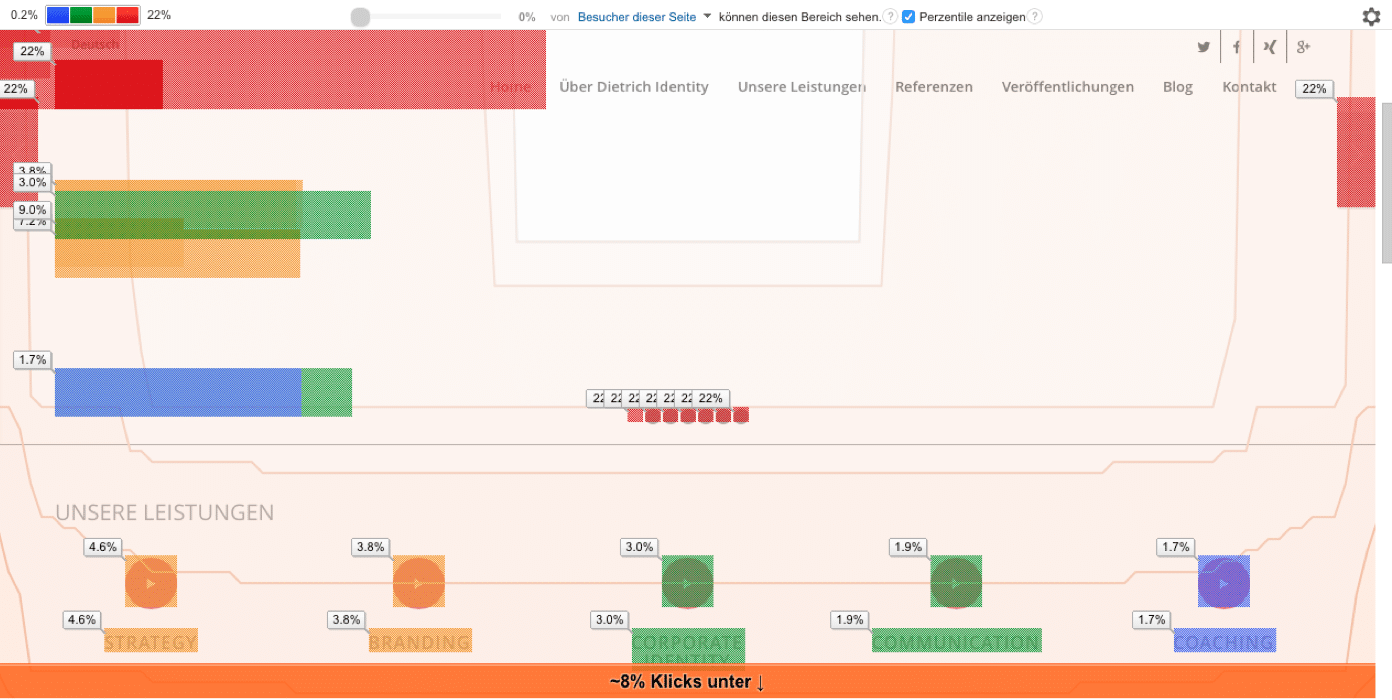The image size is (1392, 700).
Task: Click the Facebook social icon
Action: 1237,47
